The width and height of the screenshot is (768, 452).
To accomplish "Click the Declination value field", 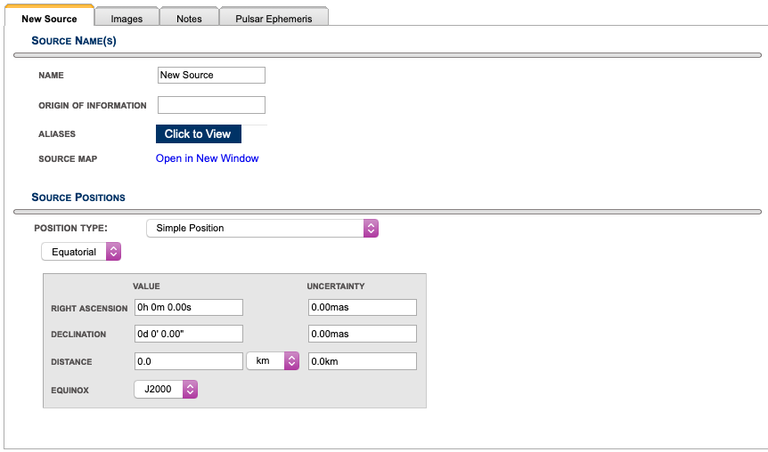I will (x=188, y=334).
